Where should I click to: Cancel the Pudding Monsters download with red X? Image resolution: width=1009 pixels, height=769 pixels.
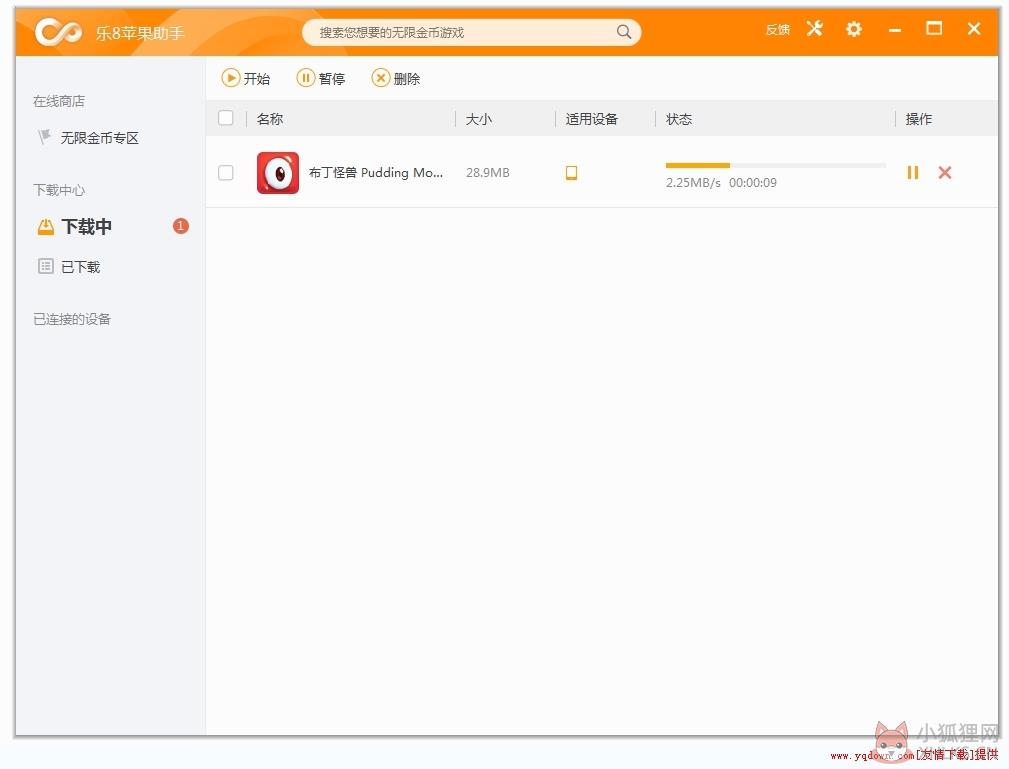pos(945,172)
